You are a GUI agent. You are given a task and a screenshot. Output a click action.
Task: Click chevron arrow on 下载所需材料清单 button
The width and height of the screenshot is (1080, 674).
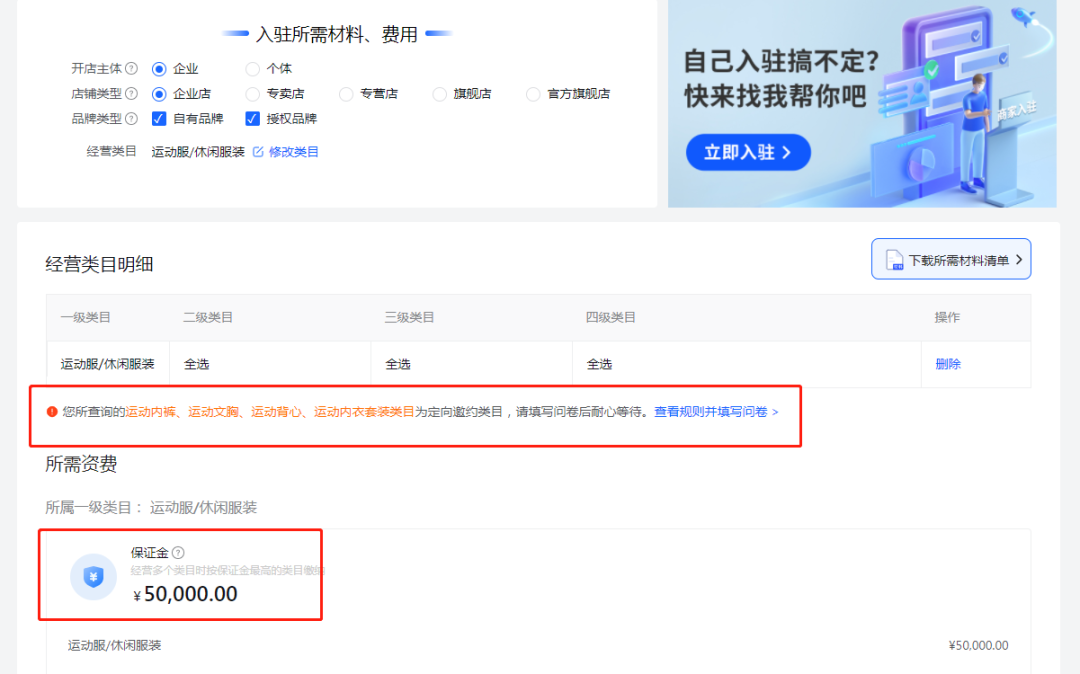[x=1019, y=260]
